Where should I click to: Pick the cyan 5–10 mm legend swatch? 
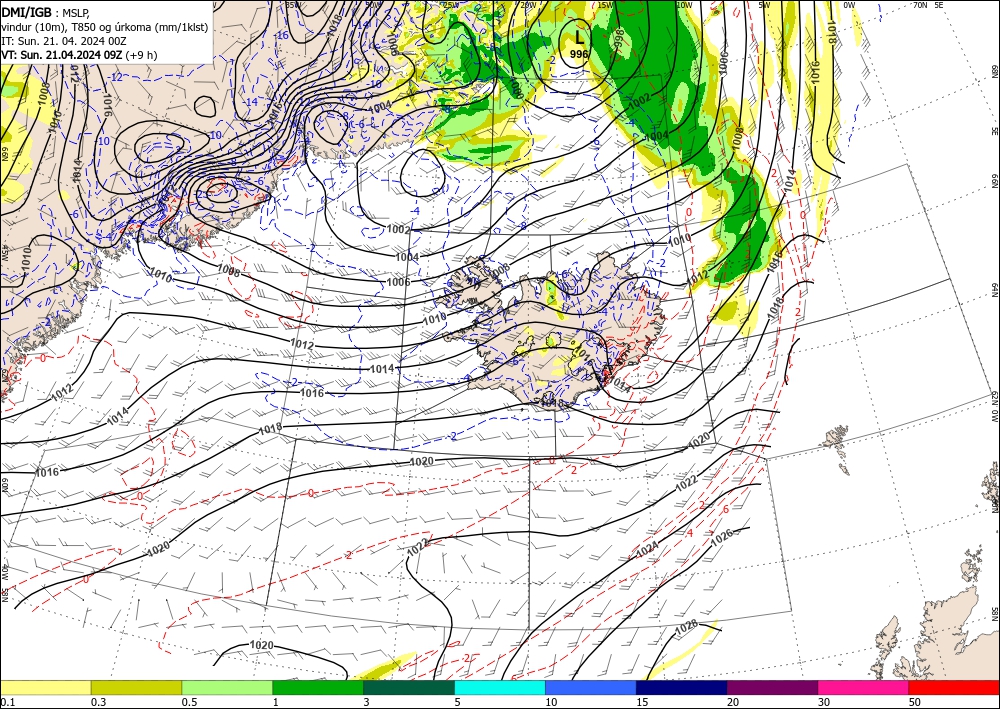click(x=500, y=687)
